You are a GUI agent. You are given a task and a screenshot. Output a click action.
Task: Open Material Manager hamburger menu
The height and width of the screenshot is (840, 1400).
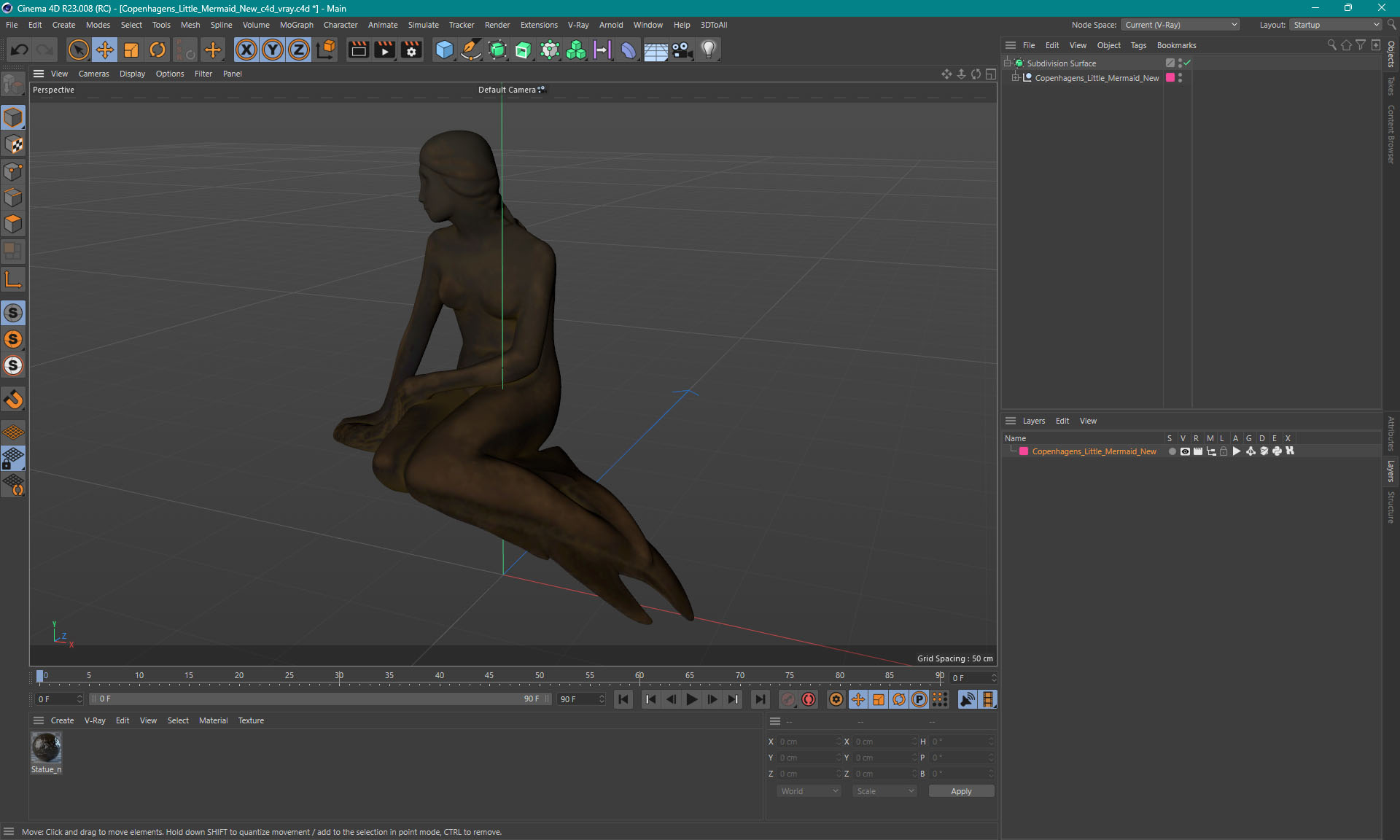[x=39, y=720]
